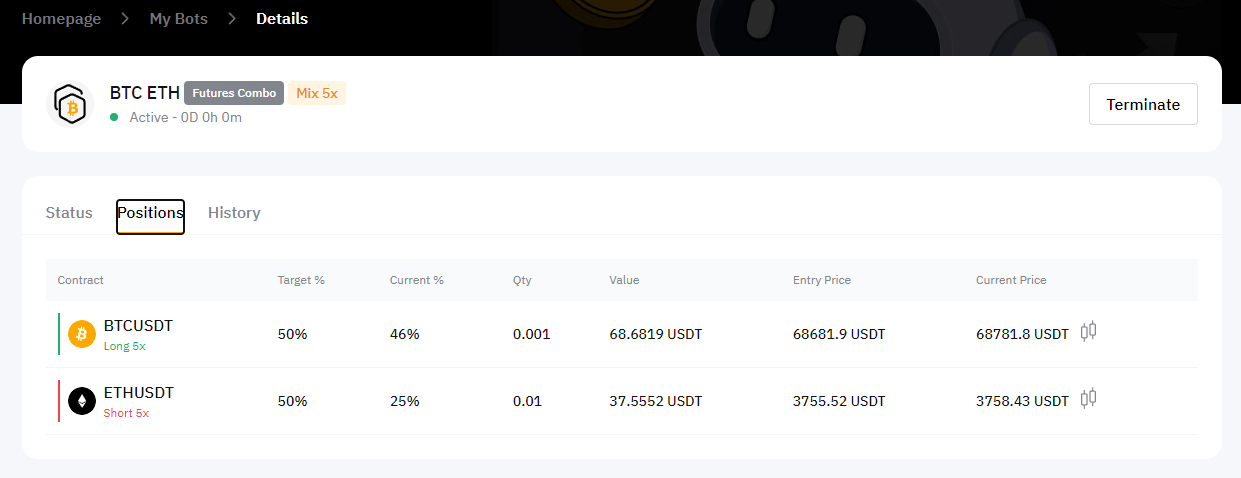Click the Long 5x label
Screen dimensions: 1241x478
125,346
